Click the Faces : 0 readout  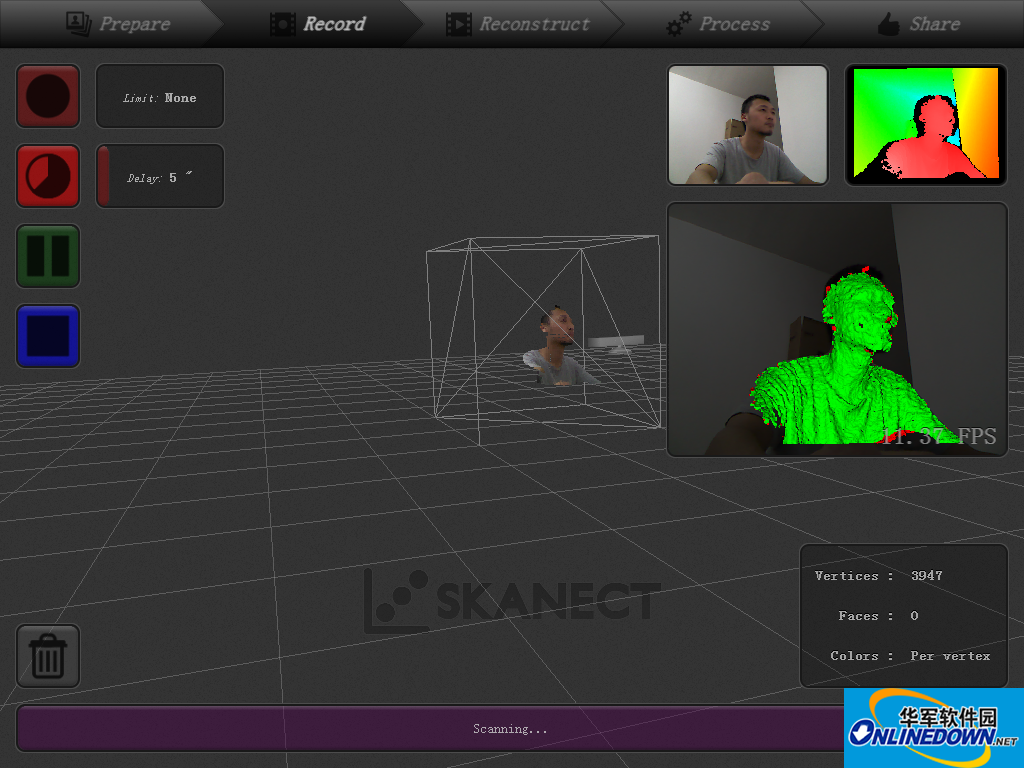pyautogui.click(x=878, y=616)
